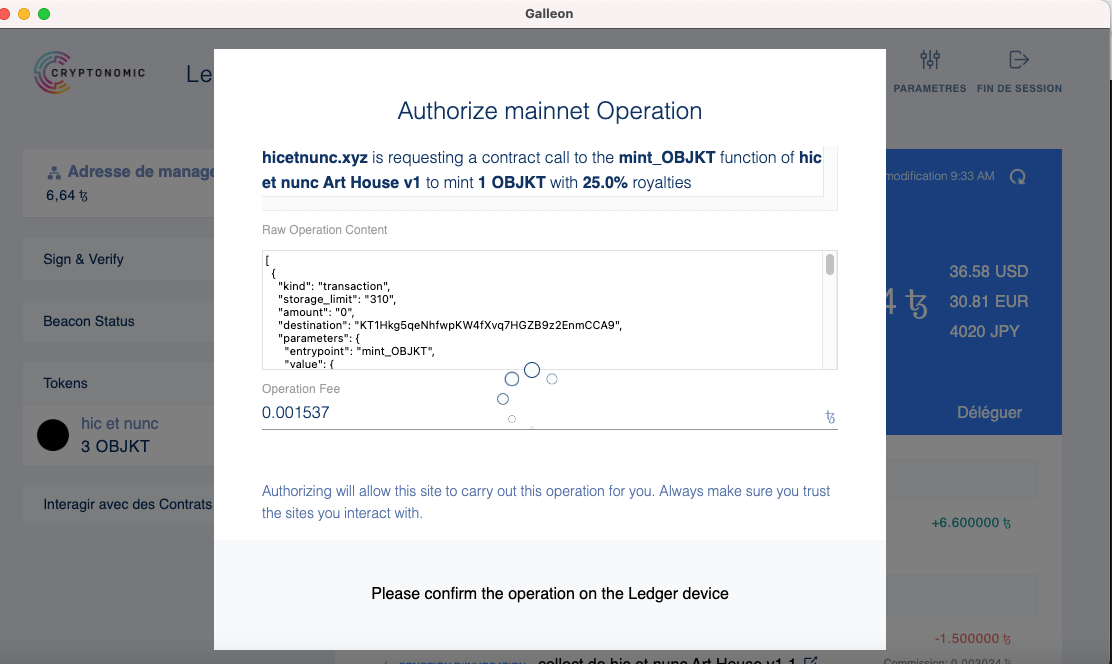Open the Sign & Verify section
Screen dimensions: 1112x664
click(x=84, y=259)
